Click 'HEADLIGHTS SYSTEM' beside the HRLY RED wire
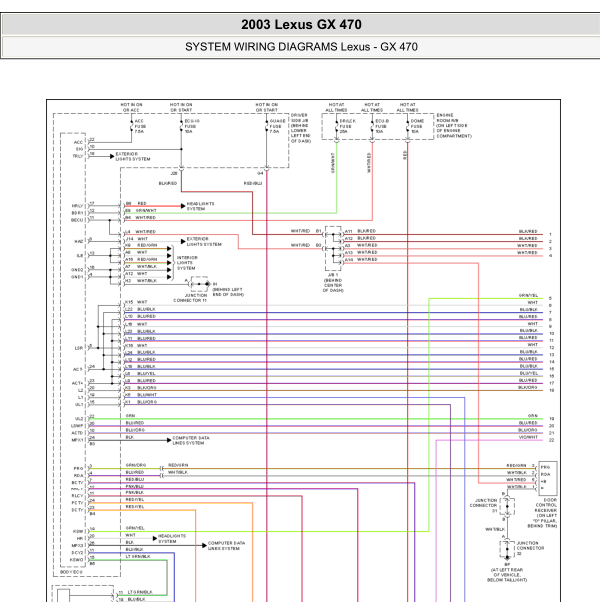Viewport: 600px width, 602px height. point(200,206)
